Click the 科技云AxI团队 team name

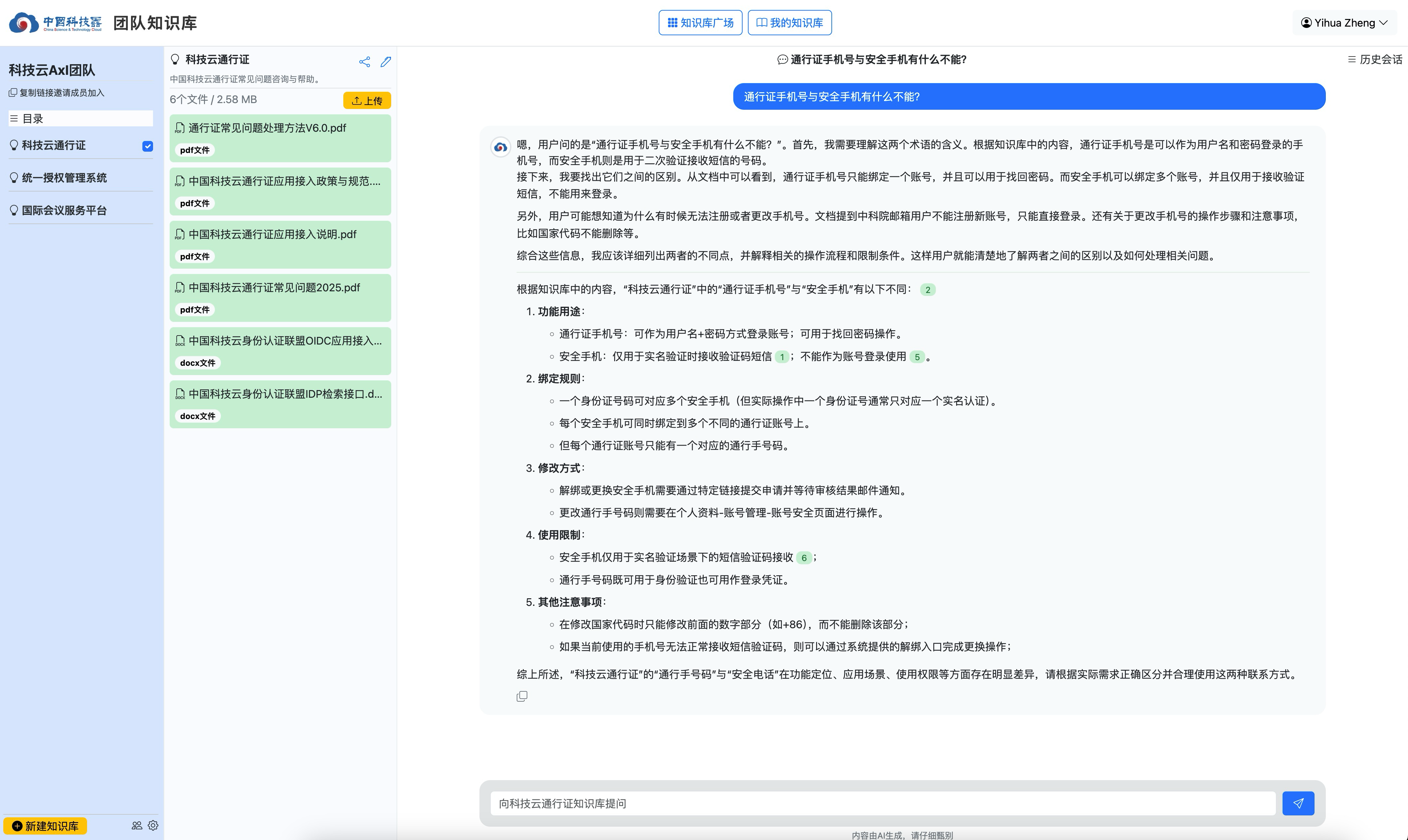tap(52, 70)
